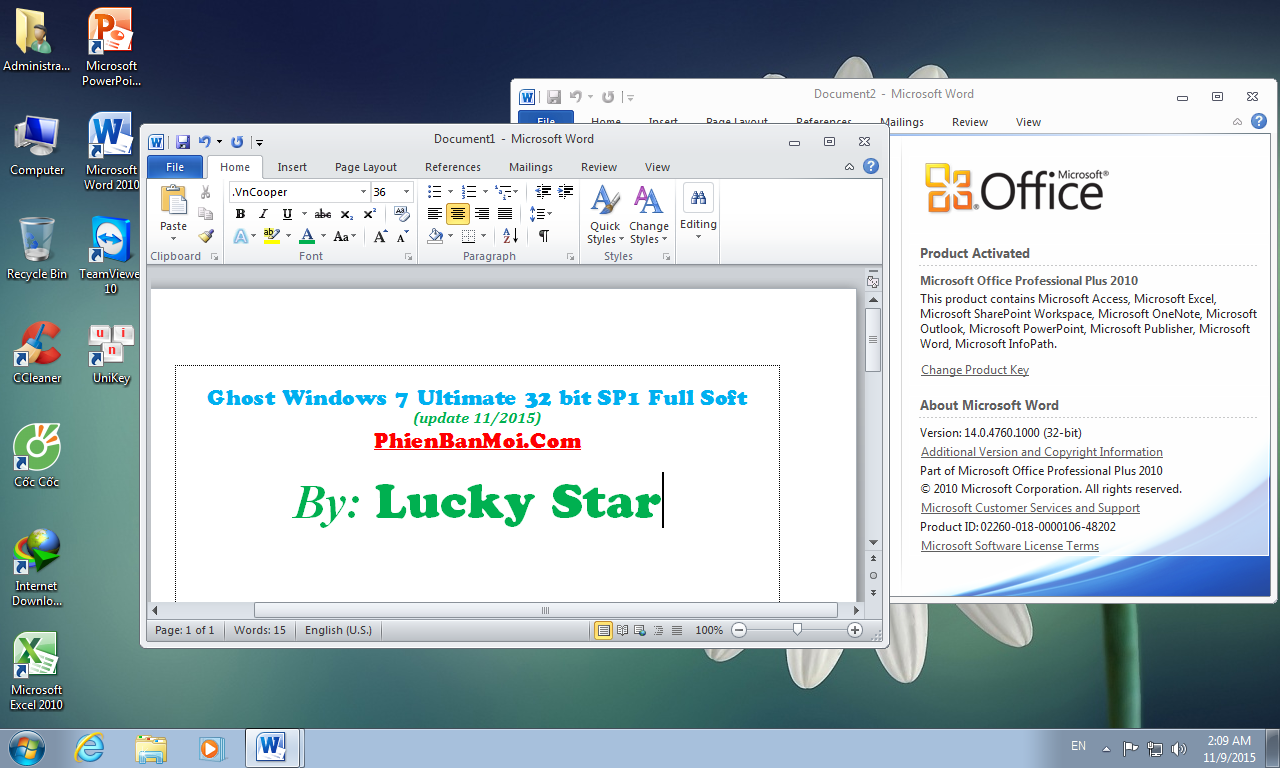The image size is (1280, 768).
Task: Expand Numbering dropdown arrow
Action: click(485, 191)
